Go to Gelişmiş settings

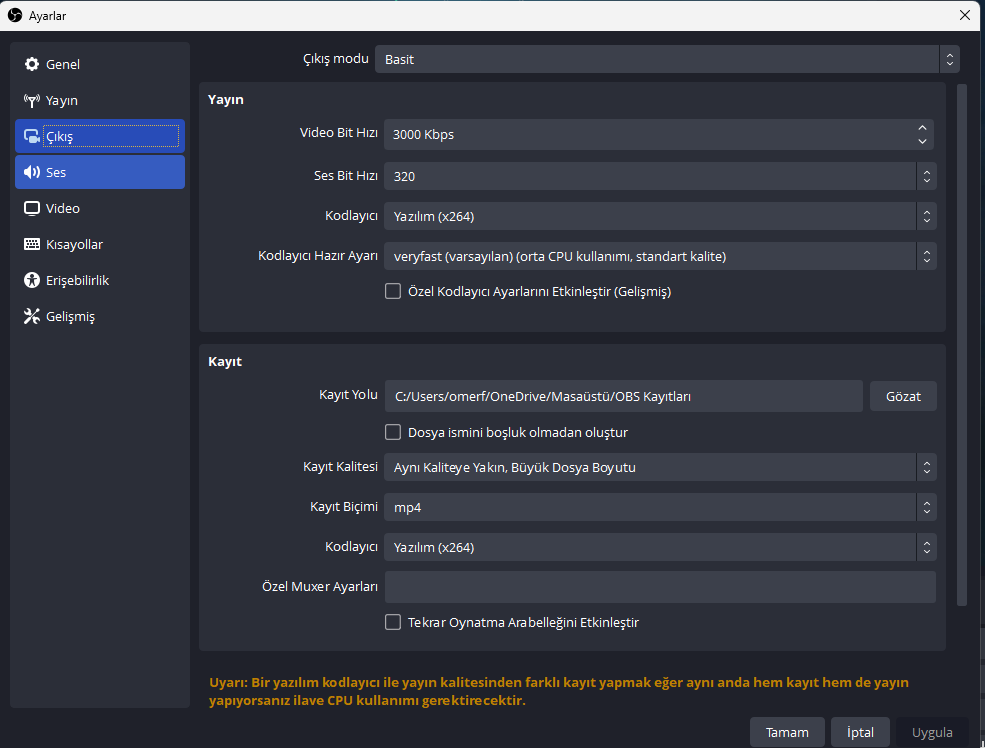(100, 317)
